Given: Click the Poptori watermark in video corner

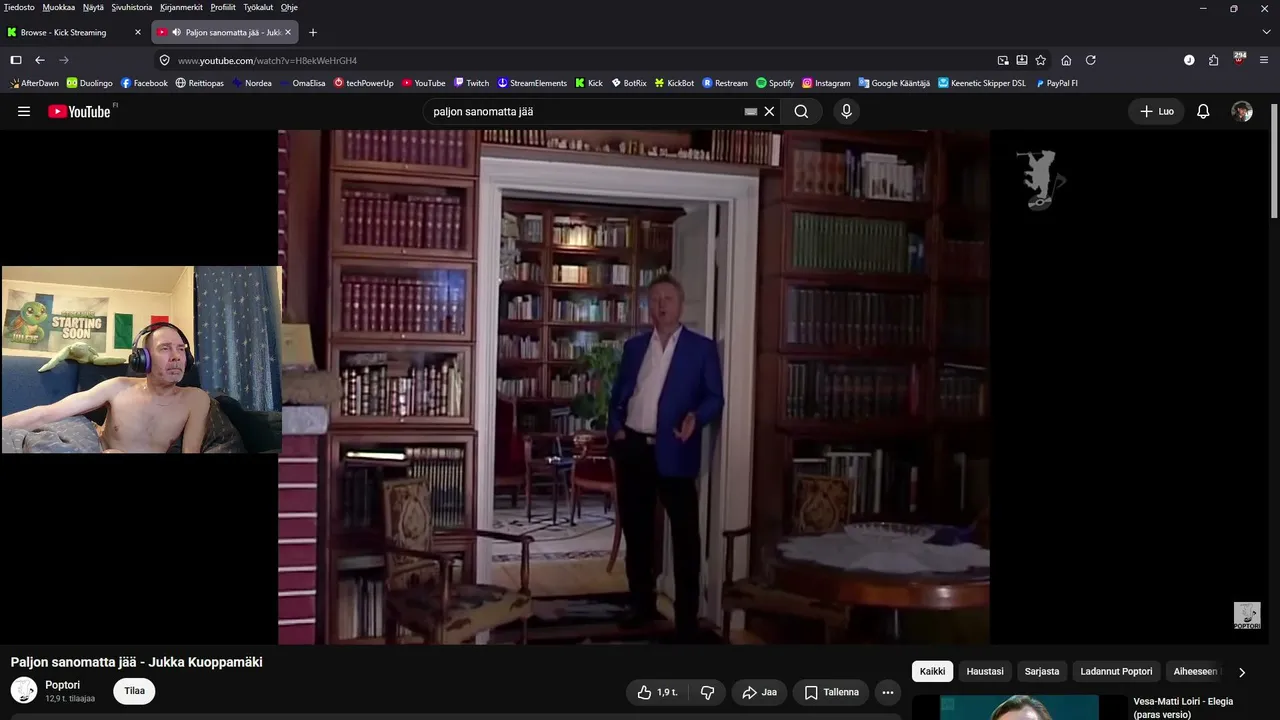Looking at the screenshot, I should coord(1247,615).
